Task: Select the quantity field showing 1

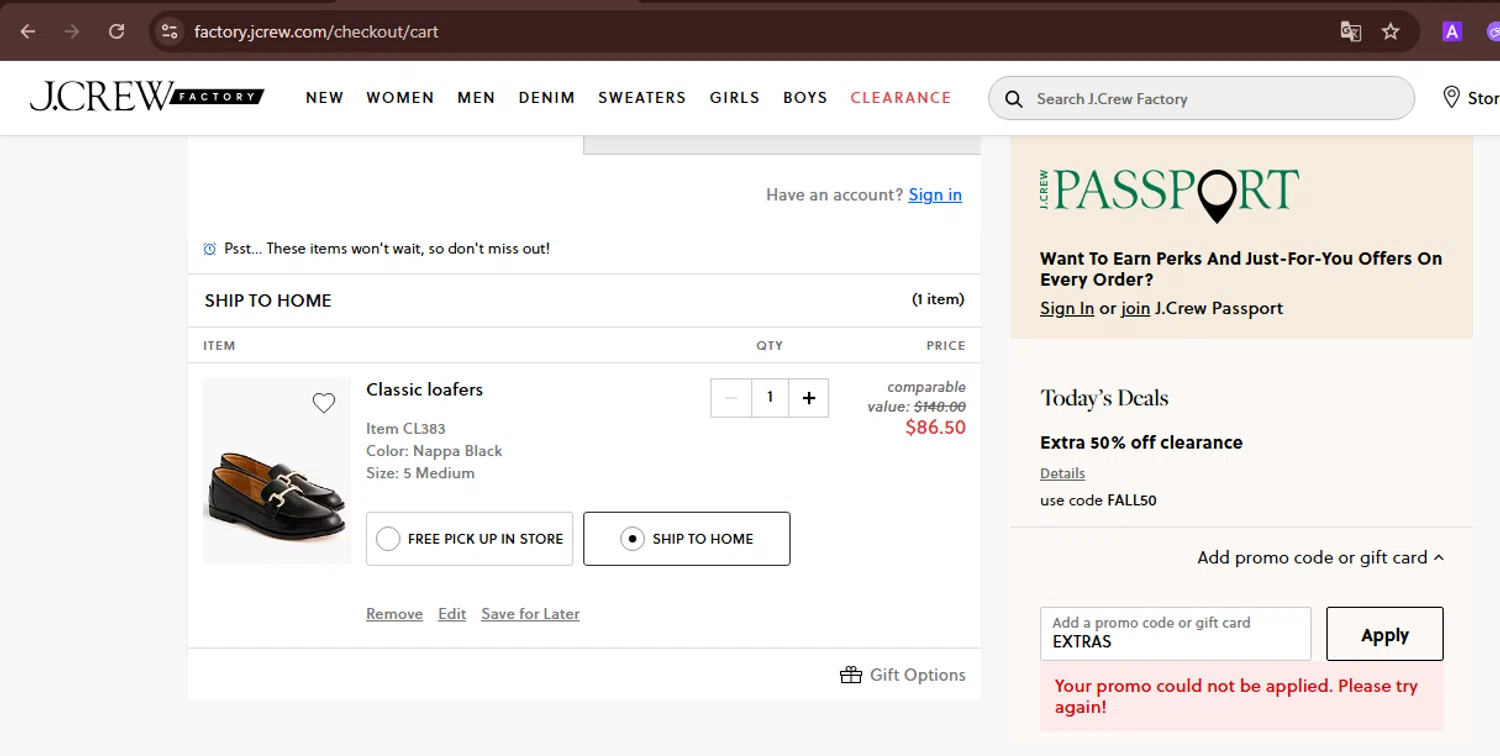Action: [x=770, y=398]
